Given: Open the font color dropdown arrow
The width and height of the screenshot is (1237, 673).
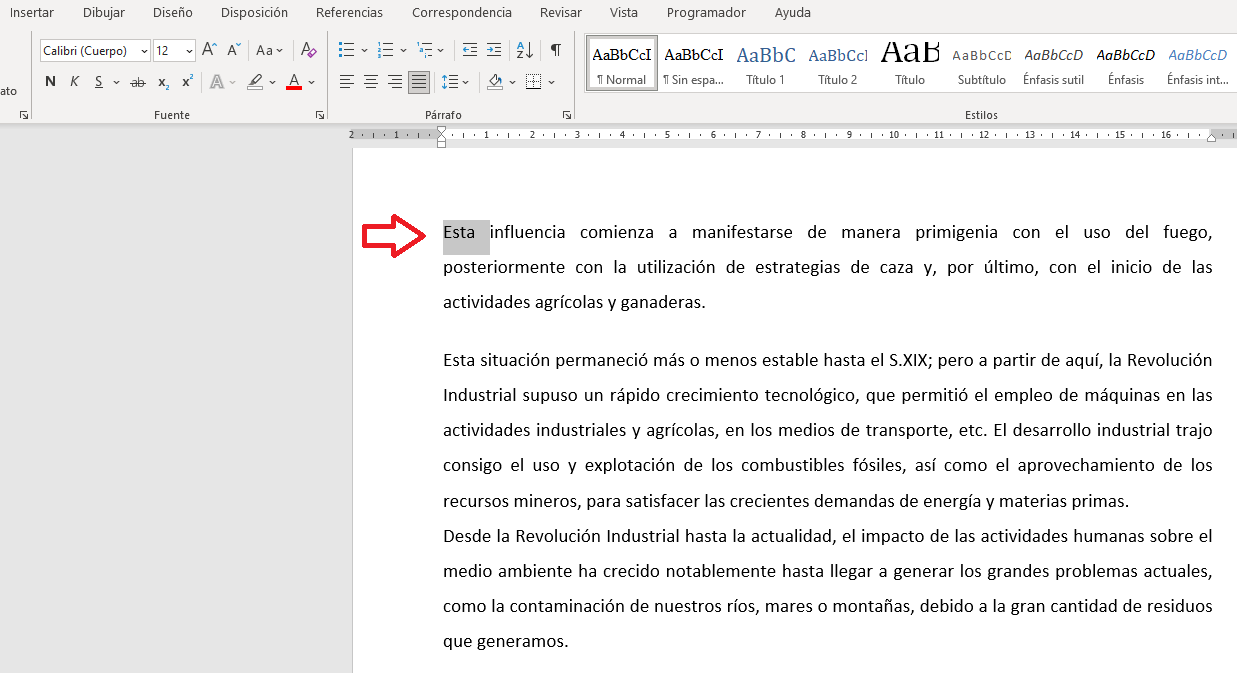Looking at the screenshot, I should (x=311, y=82).
